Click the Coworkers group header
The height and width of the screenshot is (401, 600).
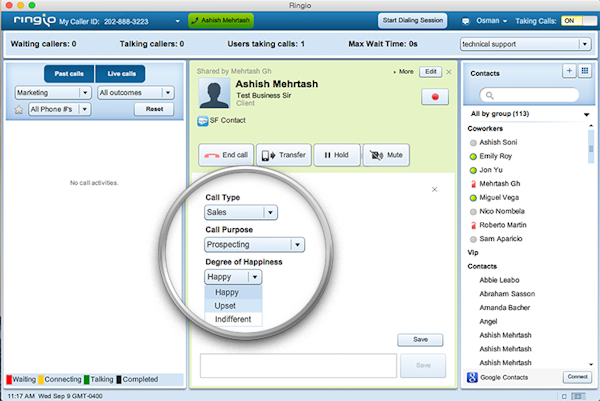pyautogui.click(x=485, y=129)
